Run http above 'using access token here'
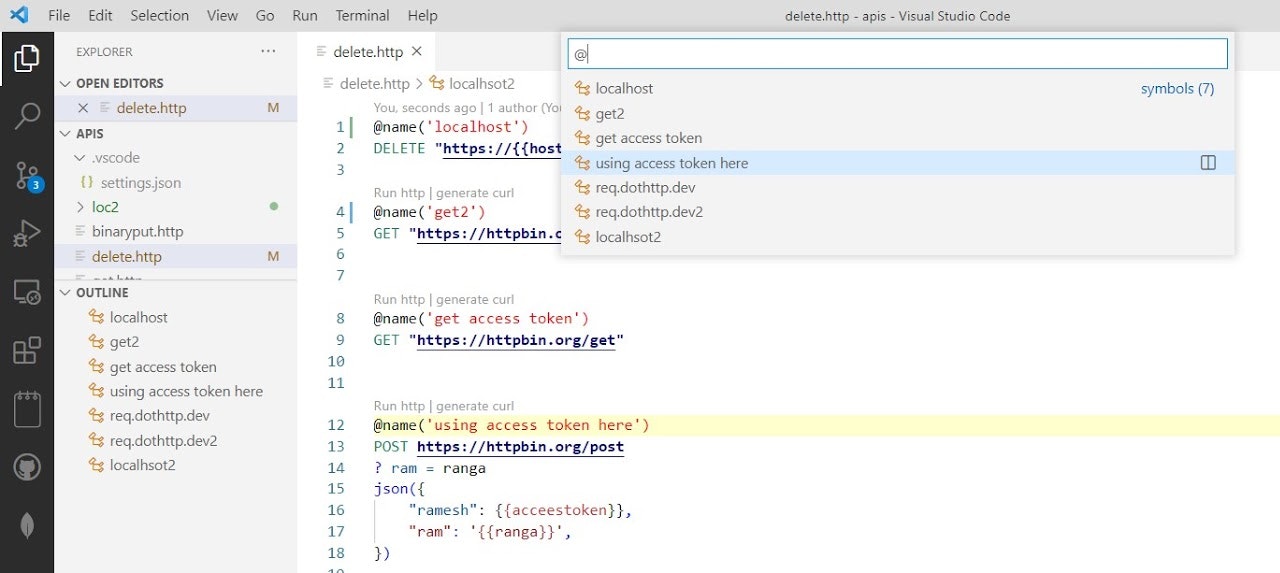The width and height of the screenshot is (1280, 573). tap(399, 406)
